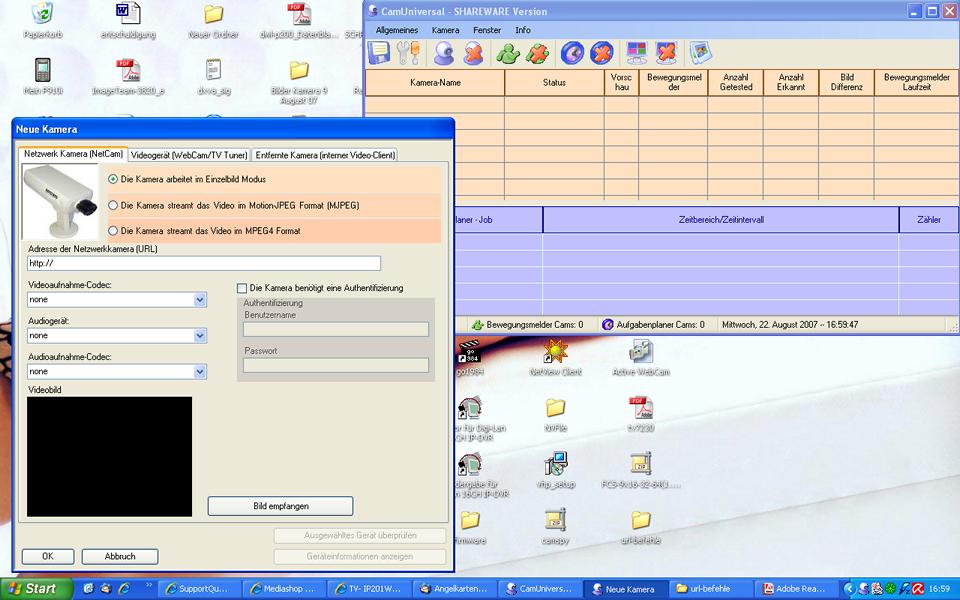960x600 pixels.
Task: Click the multi-colored monitor view icon
Action: [x=636, y=53]
